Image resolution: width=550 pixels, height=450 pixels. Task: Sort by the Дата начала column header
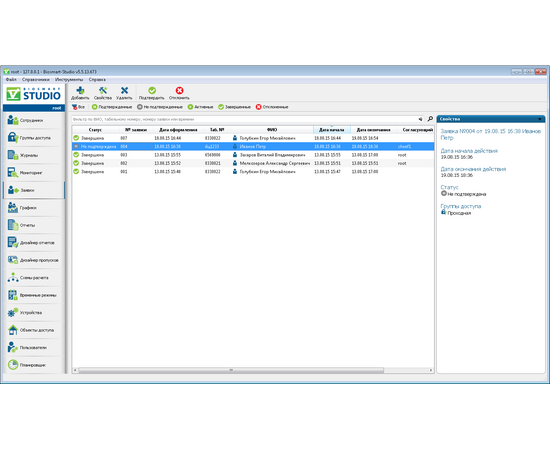click(x=331, y=130)
